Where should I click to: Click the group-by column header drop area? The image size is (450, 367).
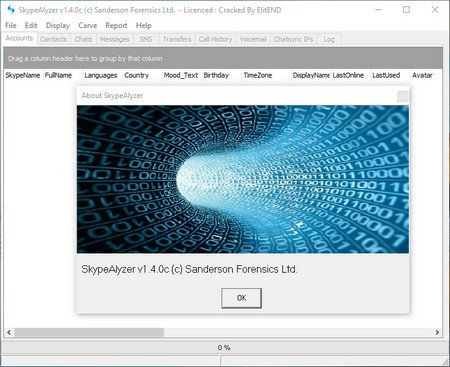tap(223, 58)
